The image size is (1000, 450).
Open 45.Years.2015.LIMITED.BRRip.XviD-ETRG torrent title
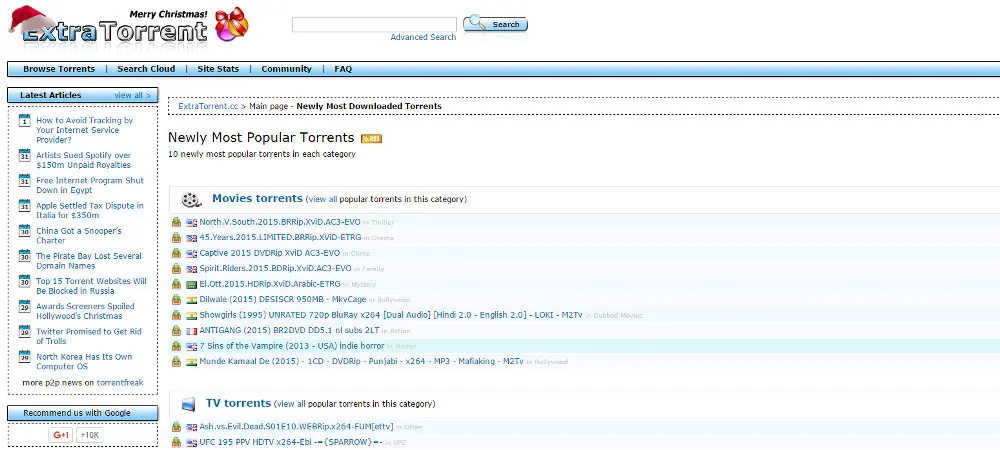tap(280, 237)
